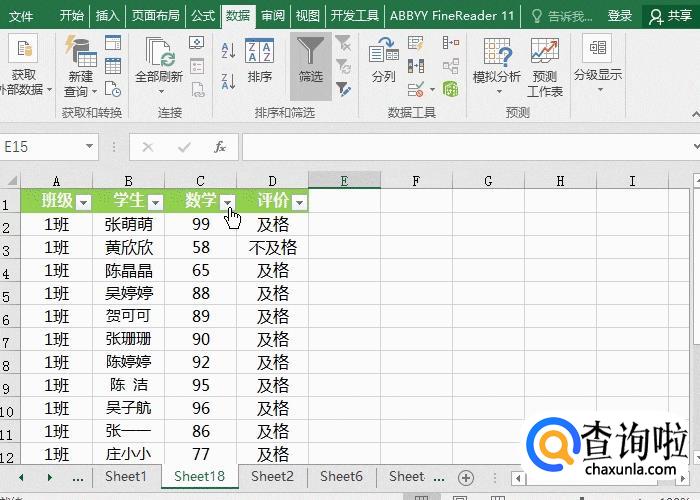
Task: Open the 模拟分析 what-if dropdown
Action: click(x=497, y=66)
